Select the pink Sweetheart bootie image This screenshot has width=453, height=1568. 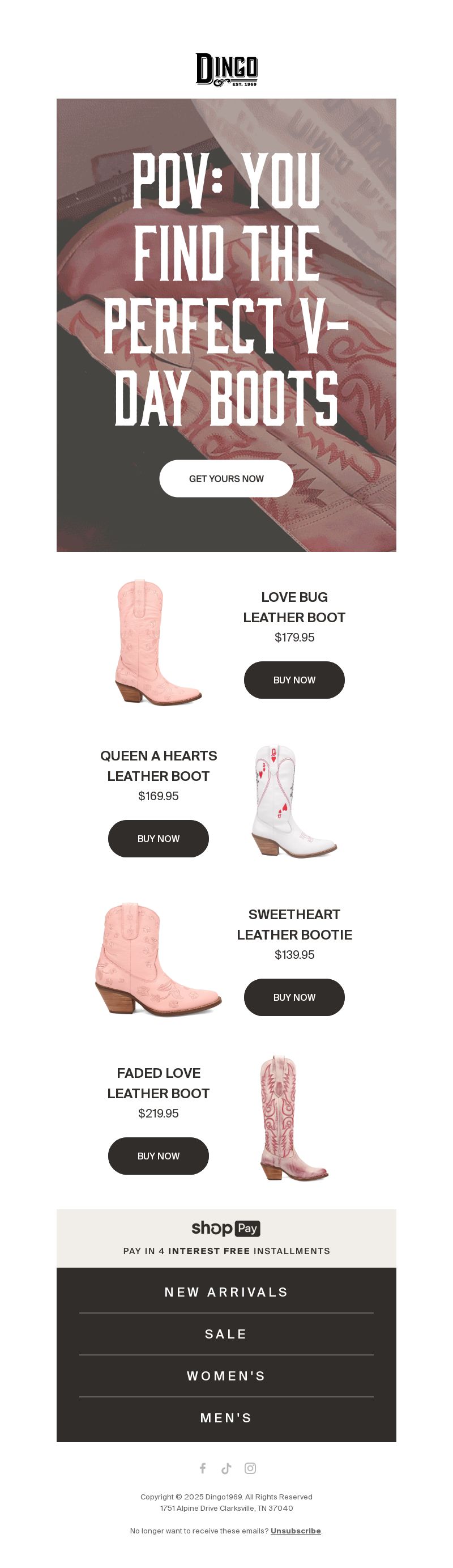coord(158,960)
